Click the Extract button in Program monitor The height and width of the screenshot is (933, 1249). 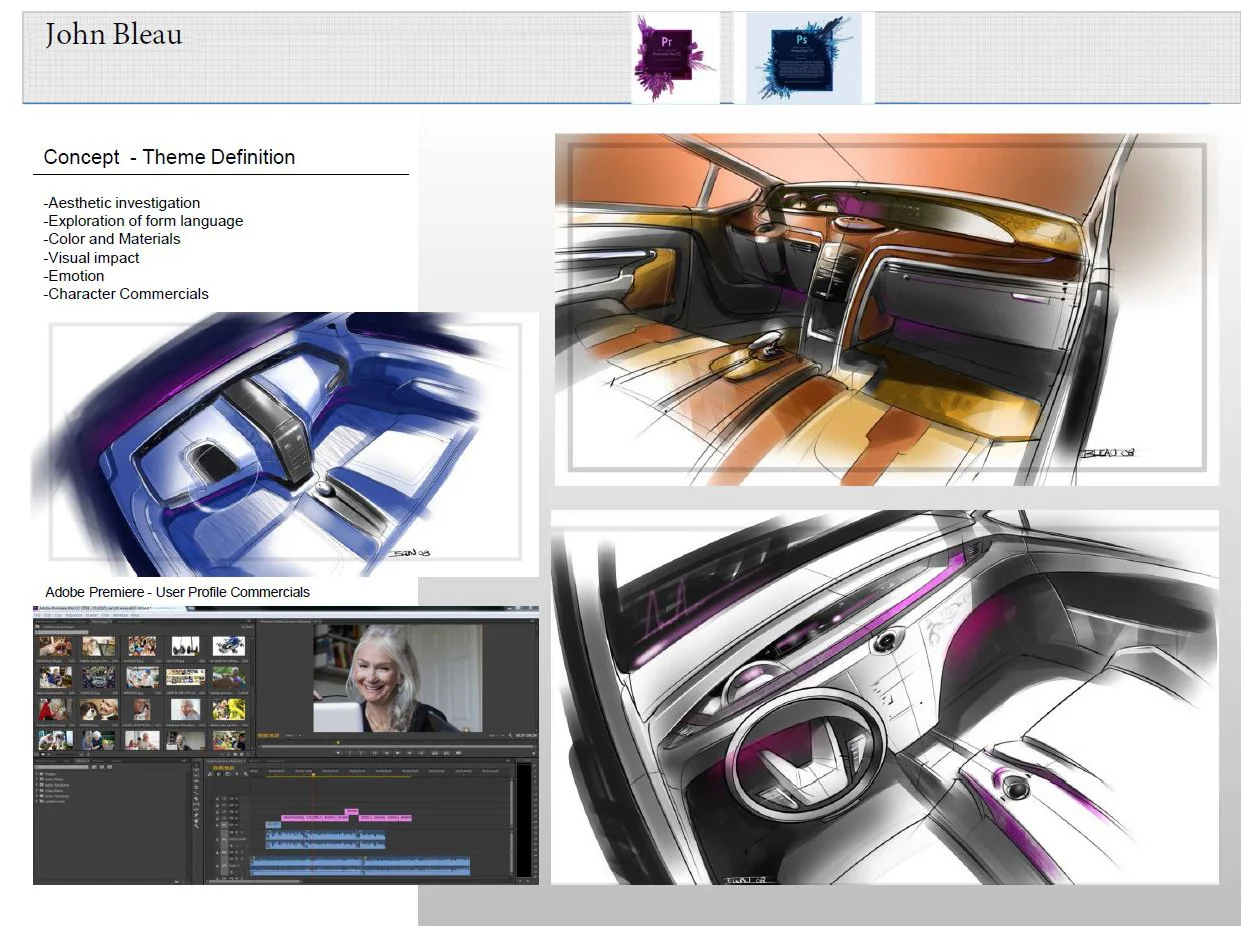[446, 753]
